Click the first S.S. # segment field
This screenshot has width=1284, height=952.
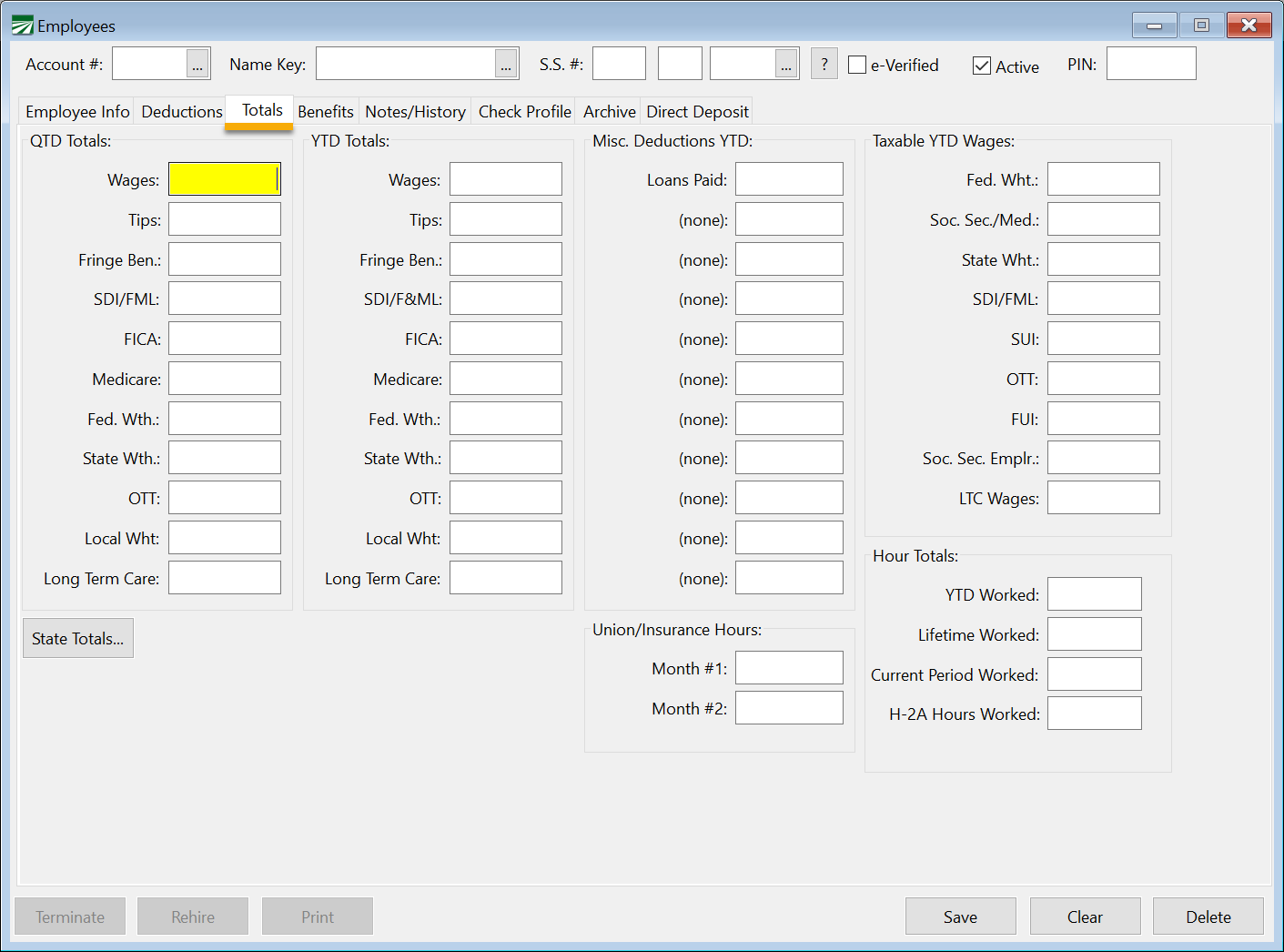620,64
